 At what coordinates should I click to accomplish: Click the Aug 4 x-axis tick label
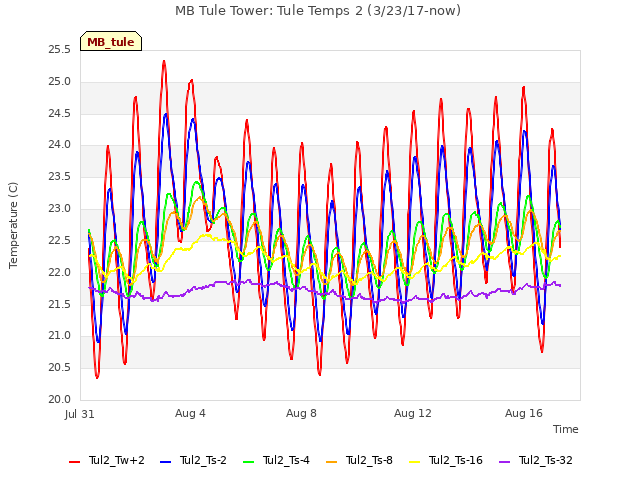pyautogui.click(x=190, y=413)
